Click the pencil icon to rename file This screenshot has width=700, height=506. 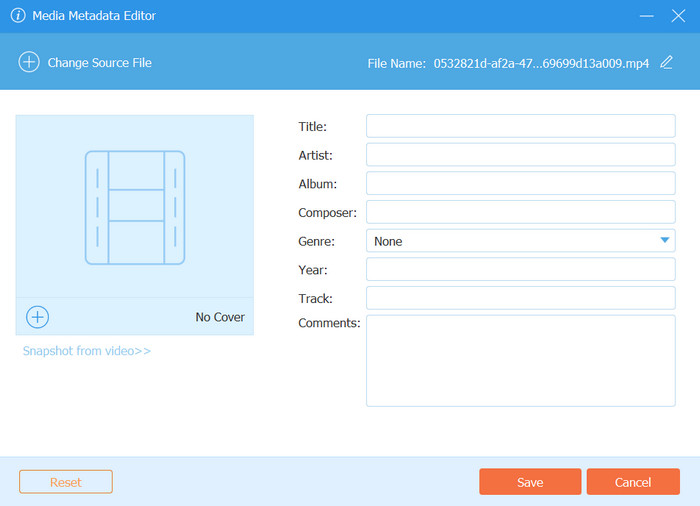click(667, 62)
